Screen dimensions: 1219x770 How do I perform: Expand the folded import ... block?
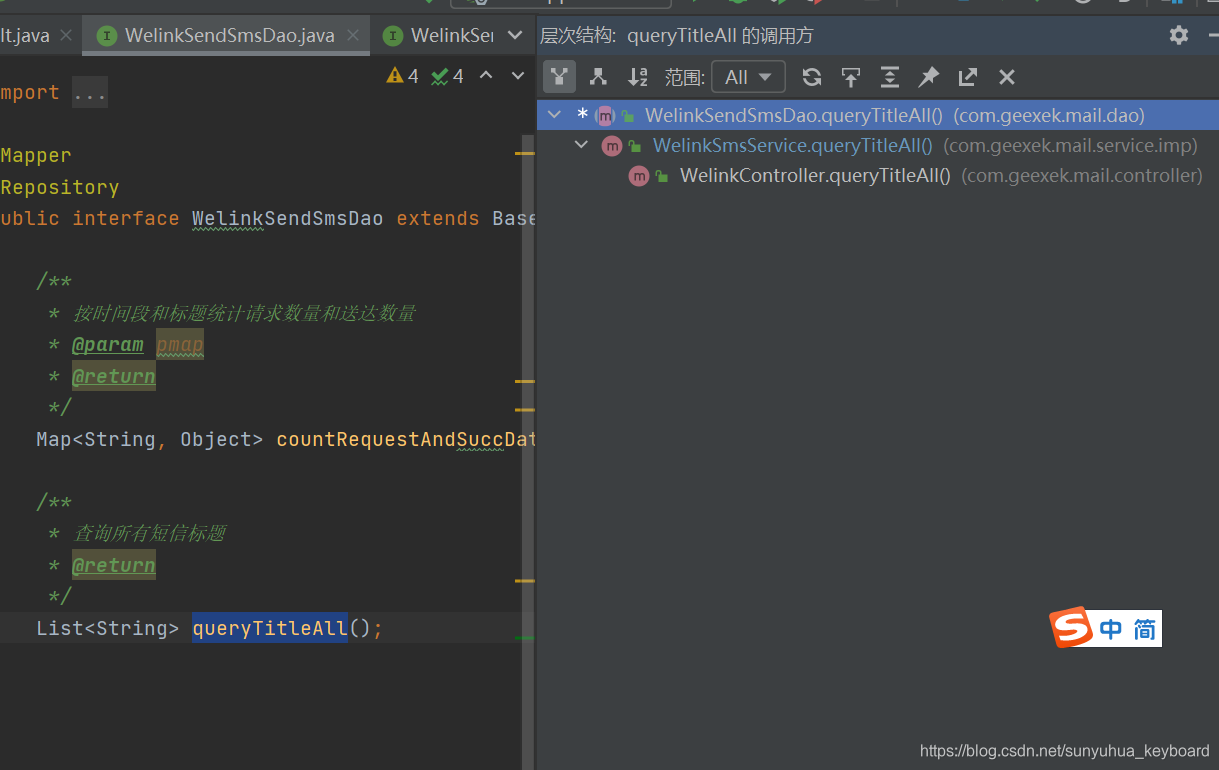[x=90, y=93]
